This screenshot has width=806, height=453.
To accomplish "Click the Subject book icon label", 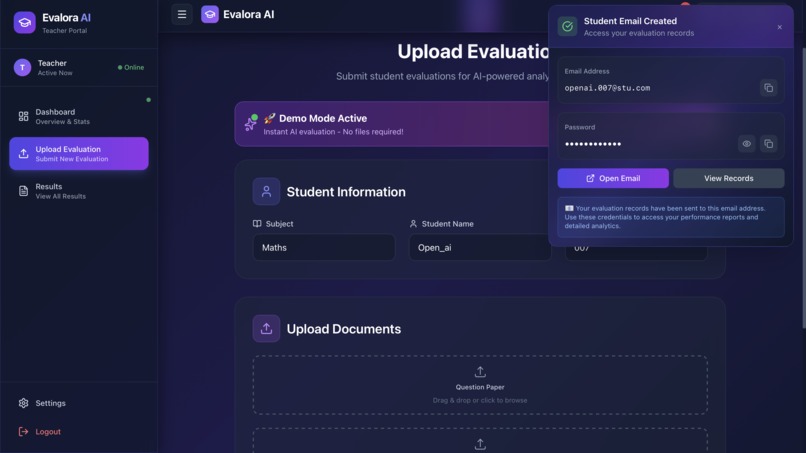I will click(257, 224).
